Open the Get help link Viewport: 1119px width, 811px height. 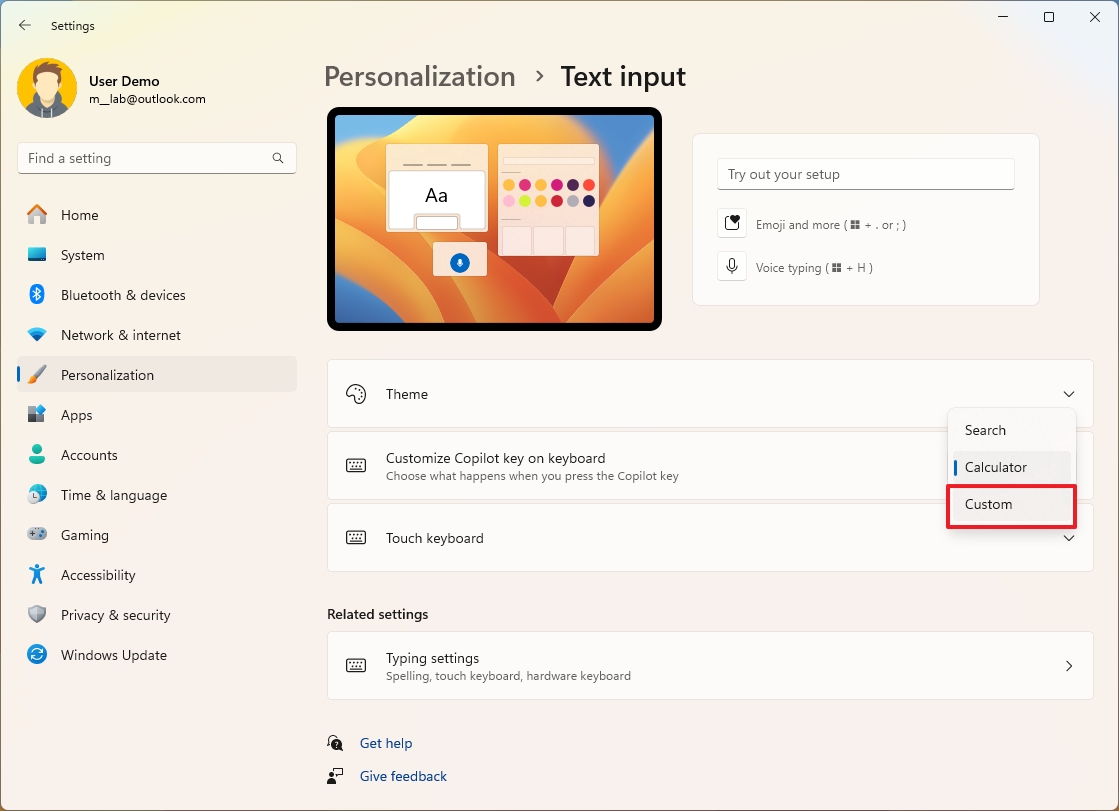(x=386, y=743)
